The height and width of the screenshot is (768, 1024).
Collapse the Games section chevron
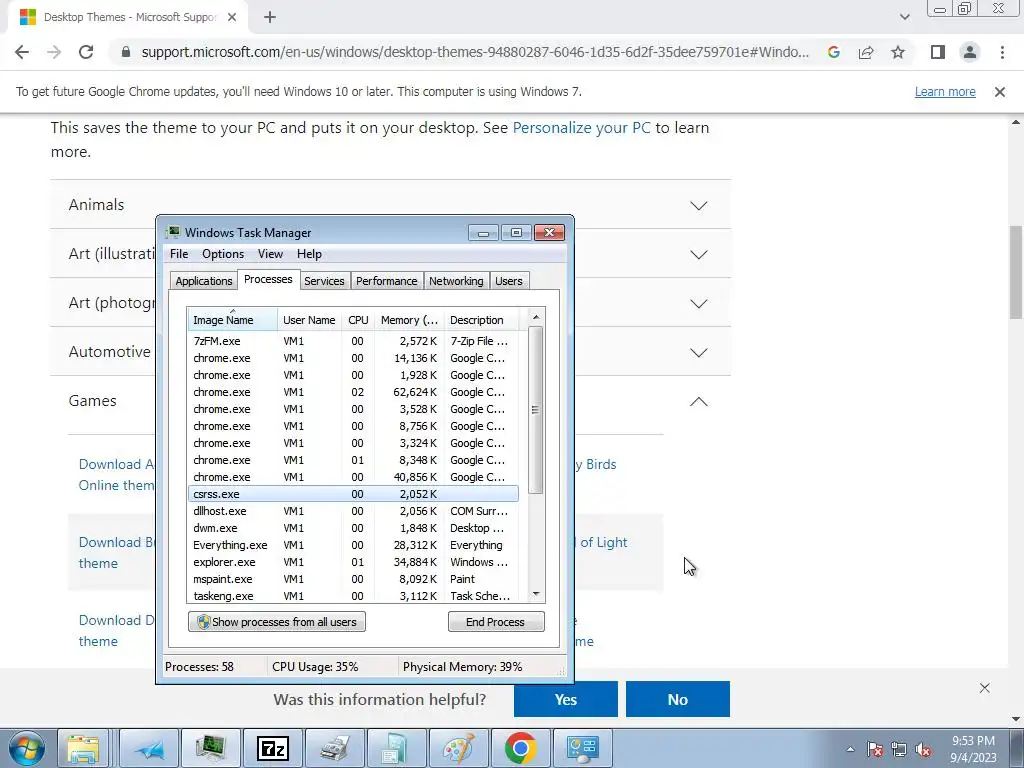[x=699, y=402]
